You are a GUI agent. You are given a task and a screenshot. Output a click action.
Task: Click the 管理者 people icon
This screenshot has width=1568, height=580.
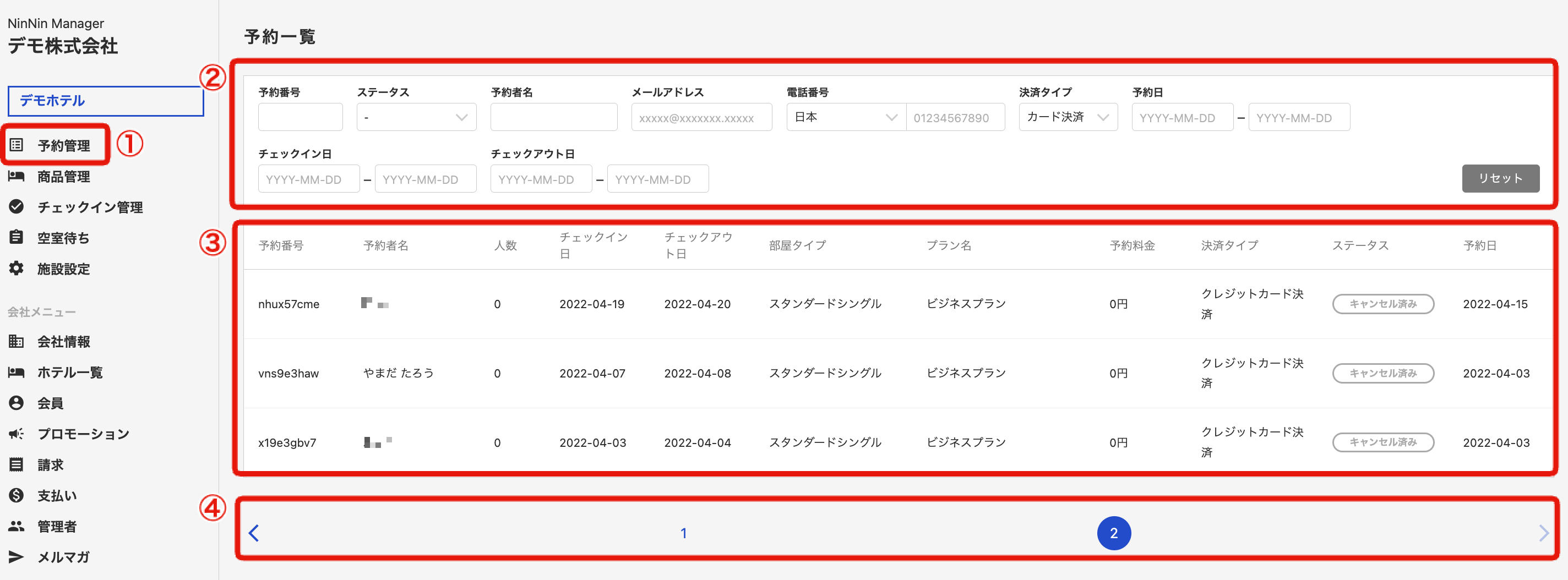17,526
